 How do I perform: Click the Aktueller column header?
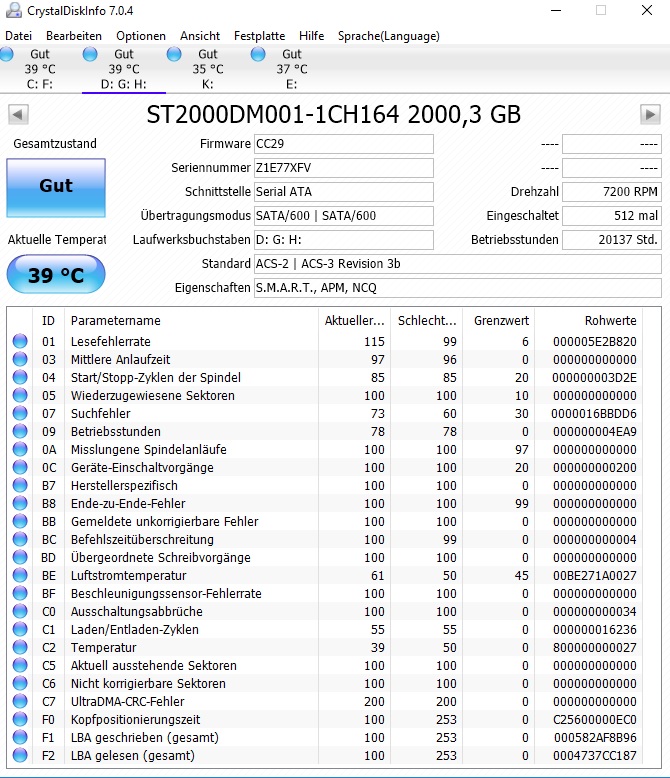pos(354,321)
